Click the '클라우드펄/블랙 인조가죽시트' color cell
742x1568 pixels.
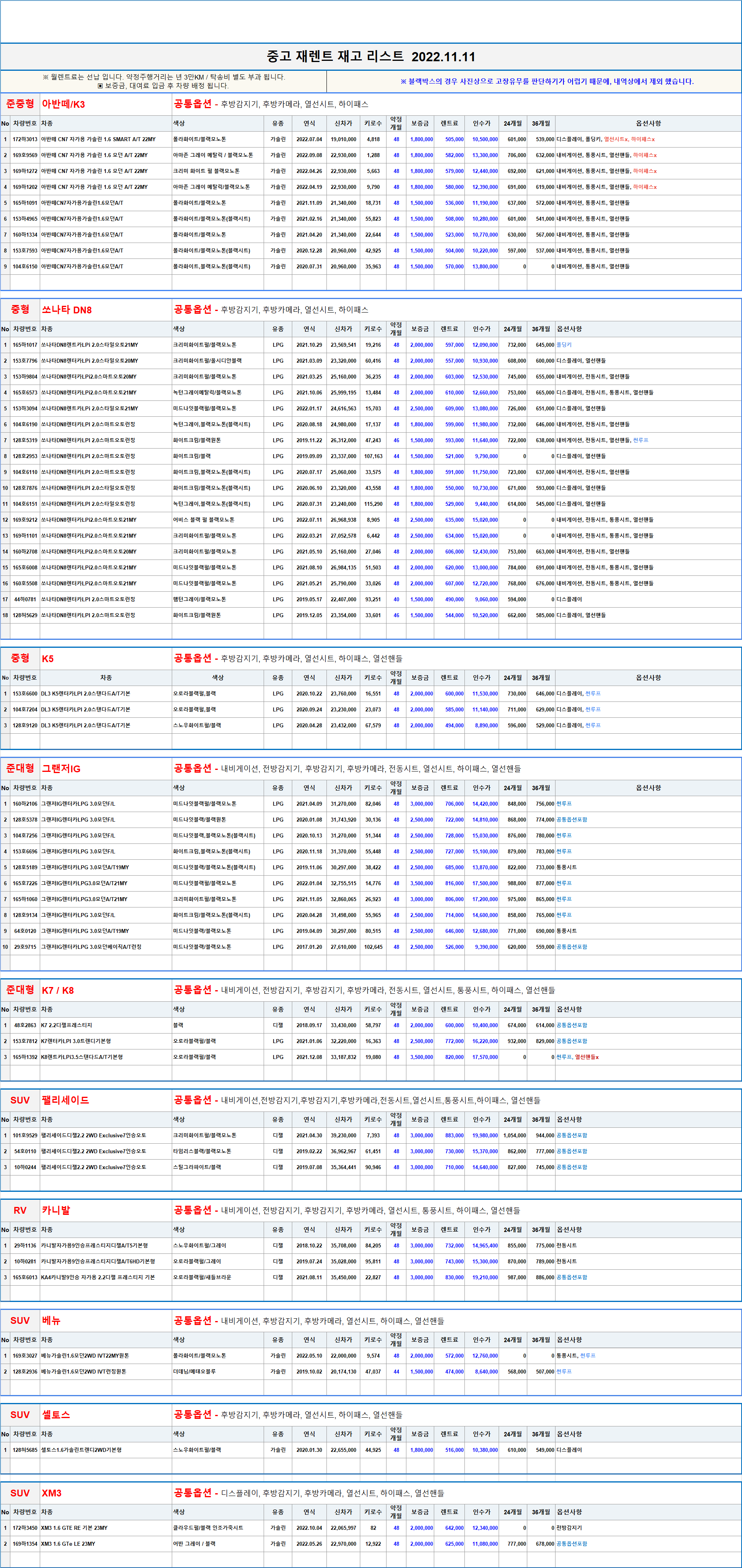[217, 1529]
